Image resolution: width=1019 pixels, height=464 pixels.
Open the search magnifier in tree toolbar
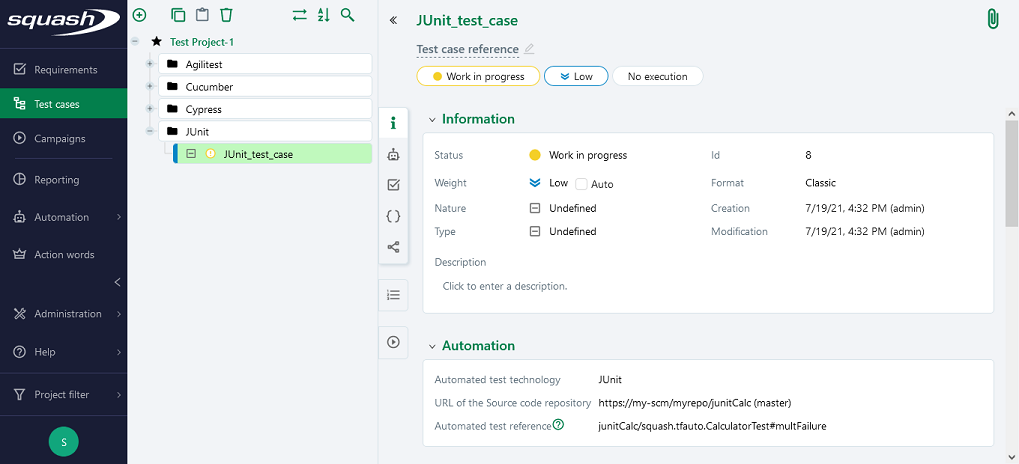[x=347, y=15]
